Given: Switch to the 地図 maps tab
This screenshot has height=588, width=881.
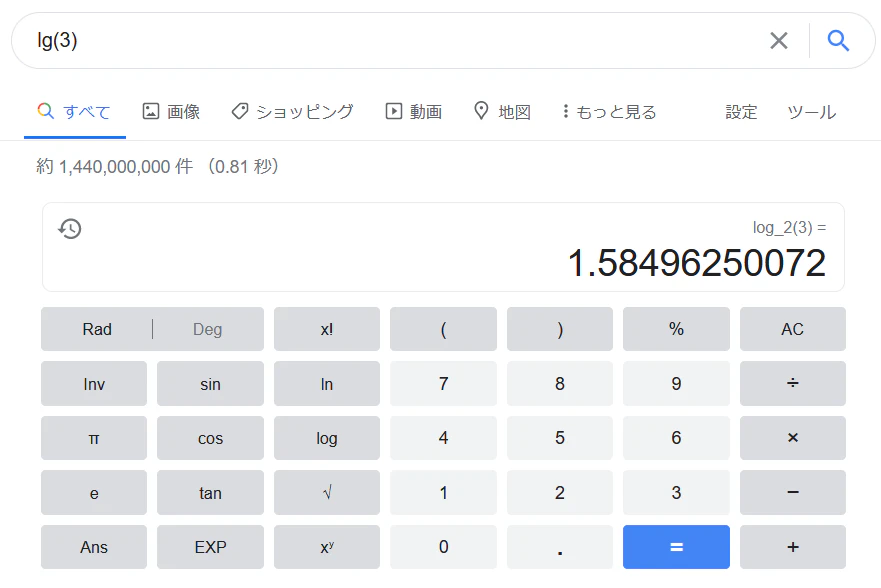Looking at the screenshot, I should pyautogui.click(x=502, y=112).
